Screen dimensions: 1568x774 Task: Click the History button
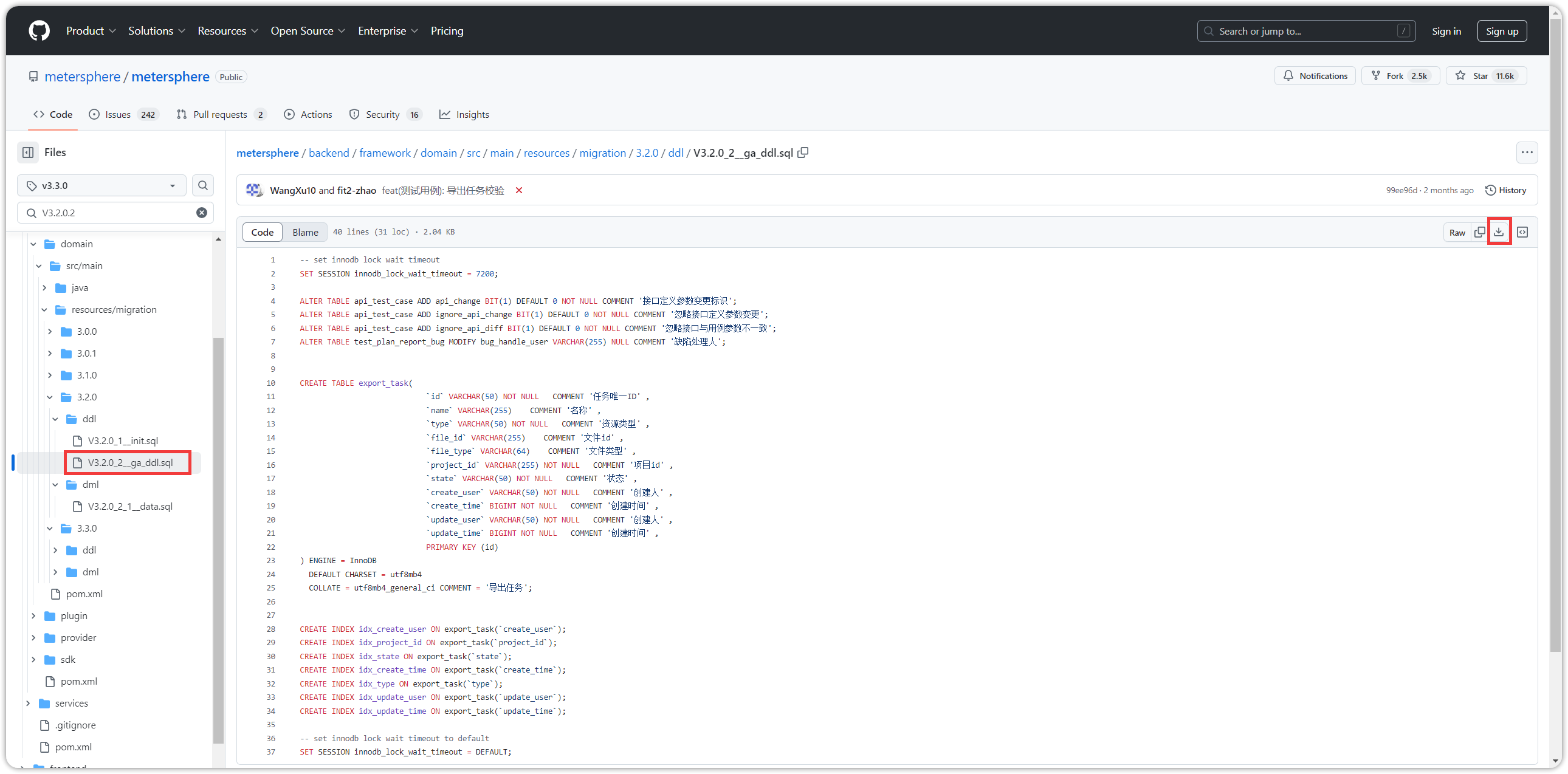click(1505, 190)
